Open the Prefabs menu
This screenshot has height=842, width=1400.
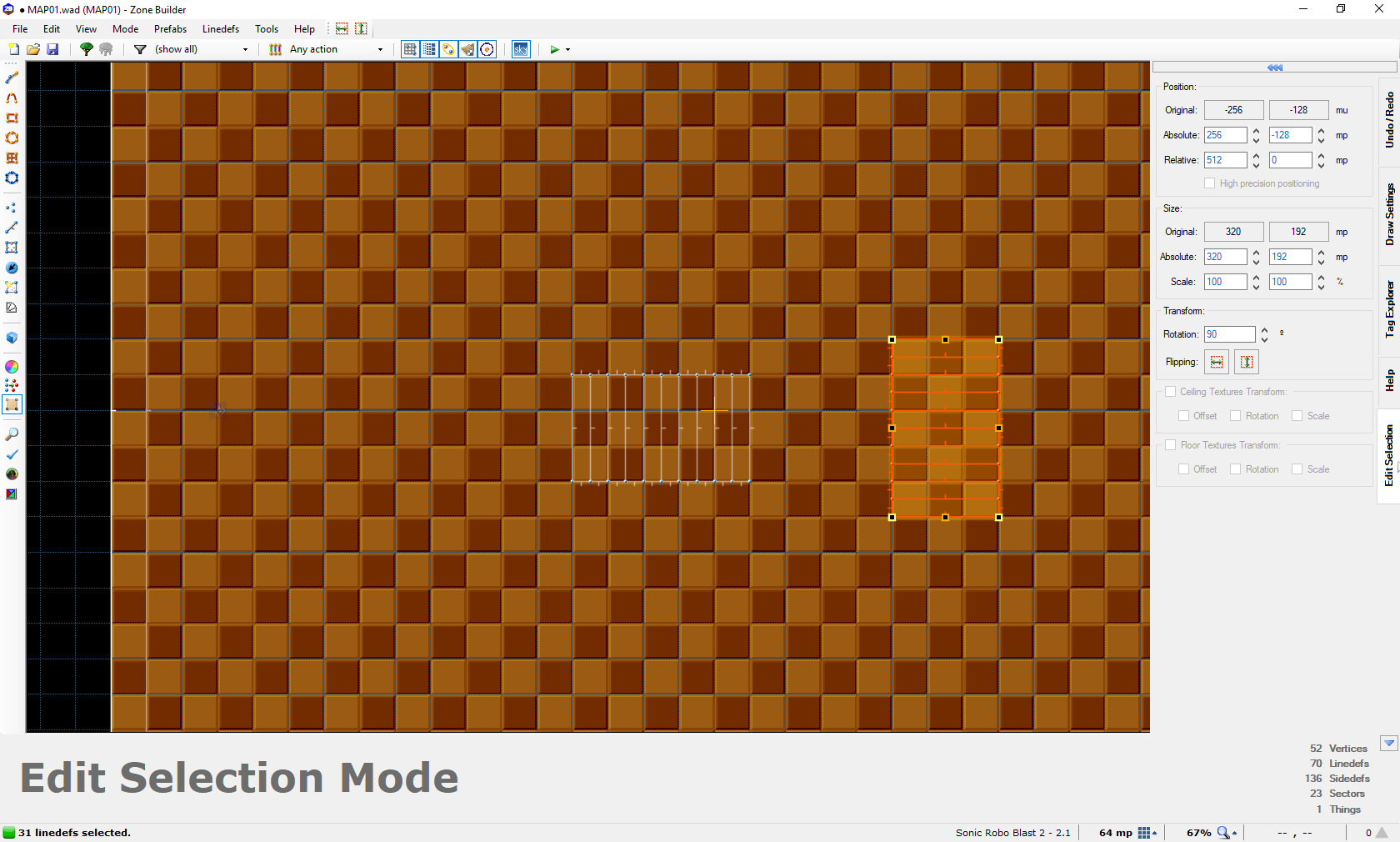click(170, 29)
